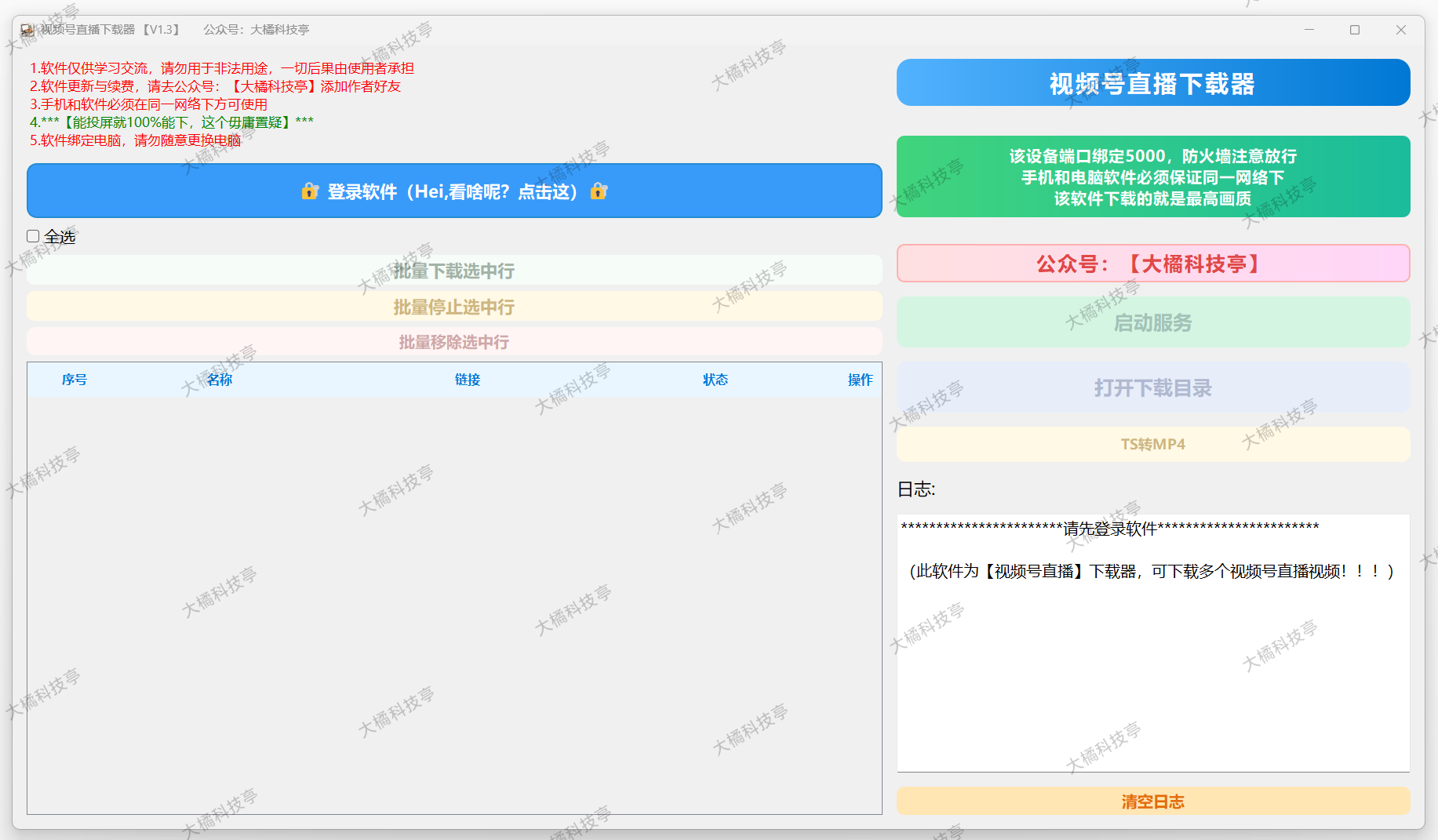
Task: Clear the log with 清空日志
Action: coord(1153,802)
